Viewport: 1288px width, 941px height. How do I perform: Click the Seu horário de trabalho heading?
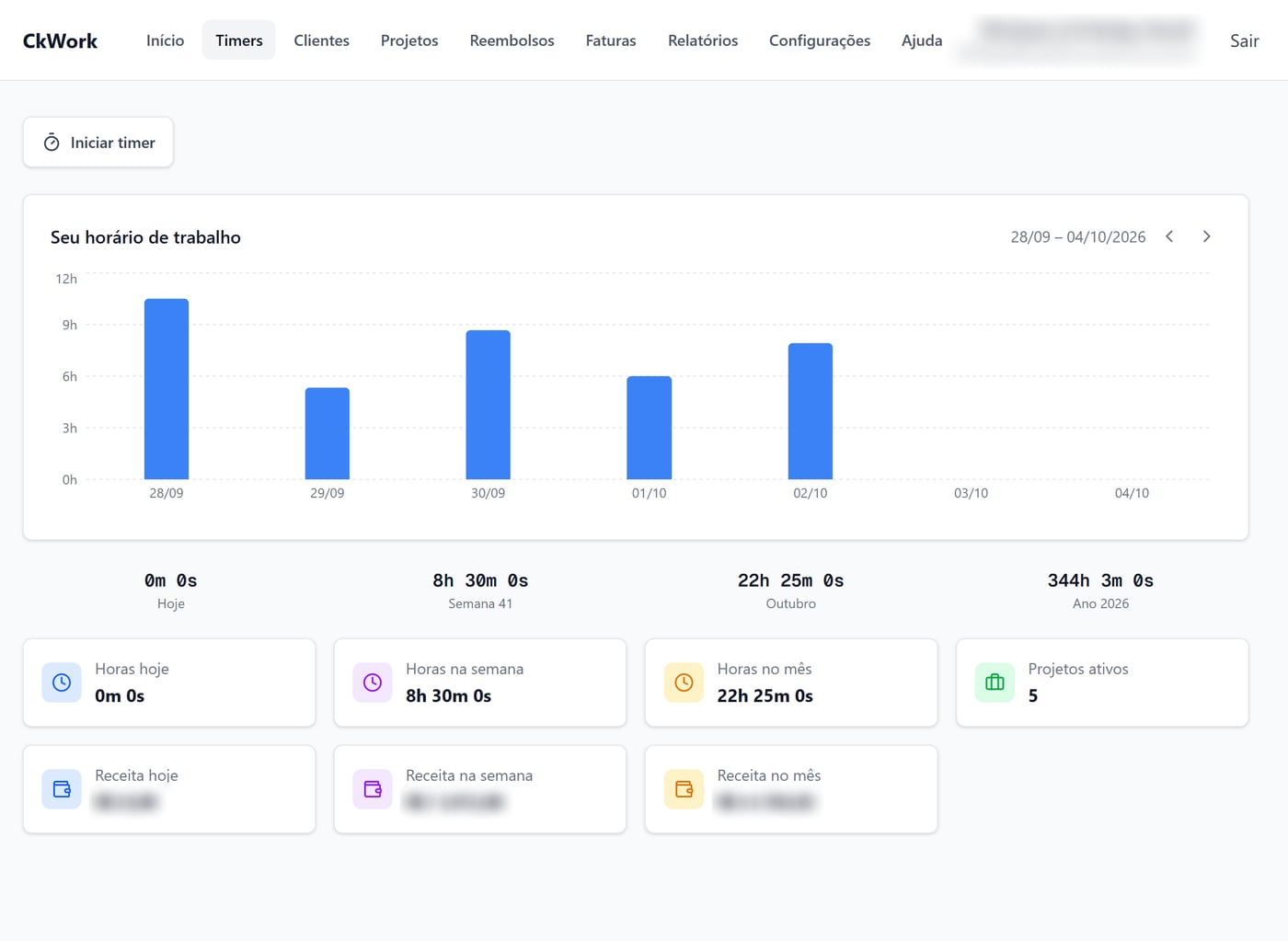tap(145, 237)
